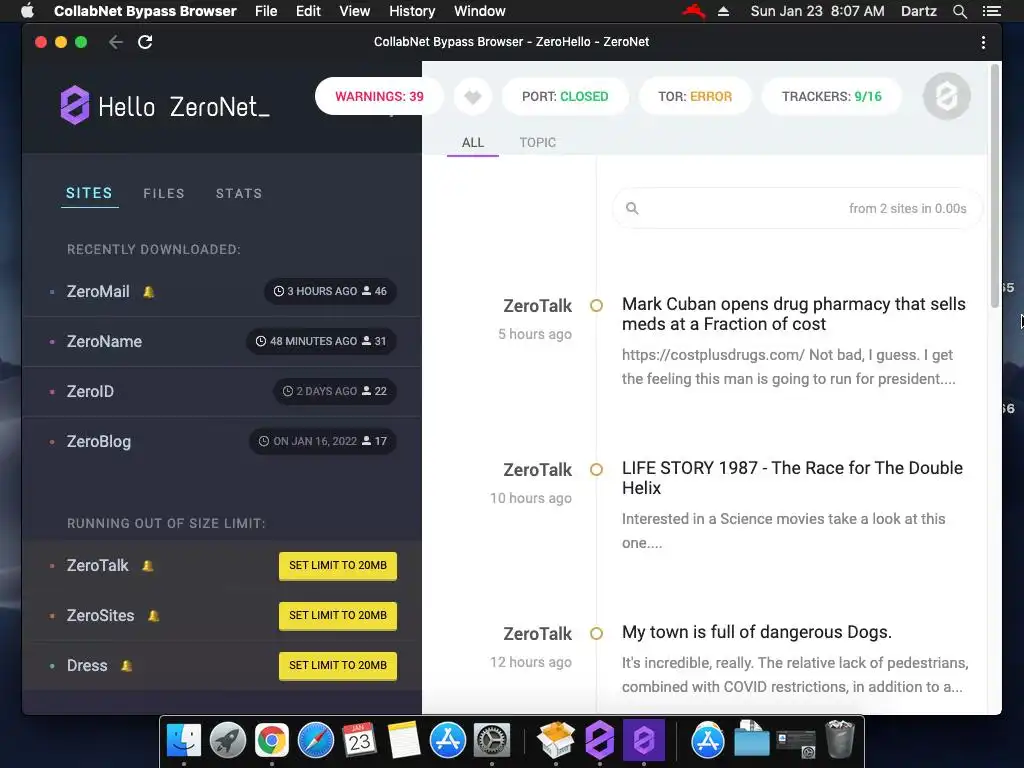The image size is (1024, 768).
Task: Click ZeroMail 3 HOURS AGO badge
Action: coord(330,291)
